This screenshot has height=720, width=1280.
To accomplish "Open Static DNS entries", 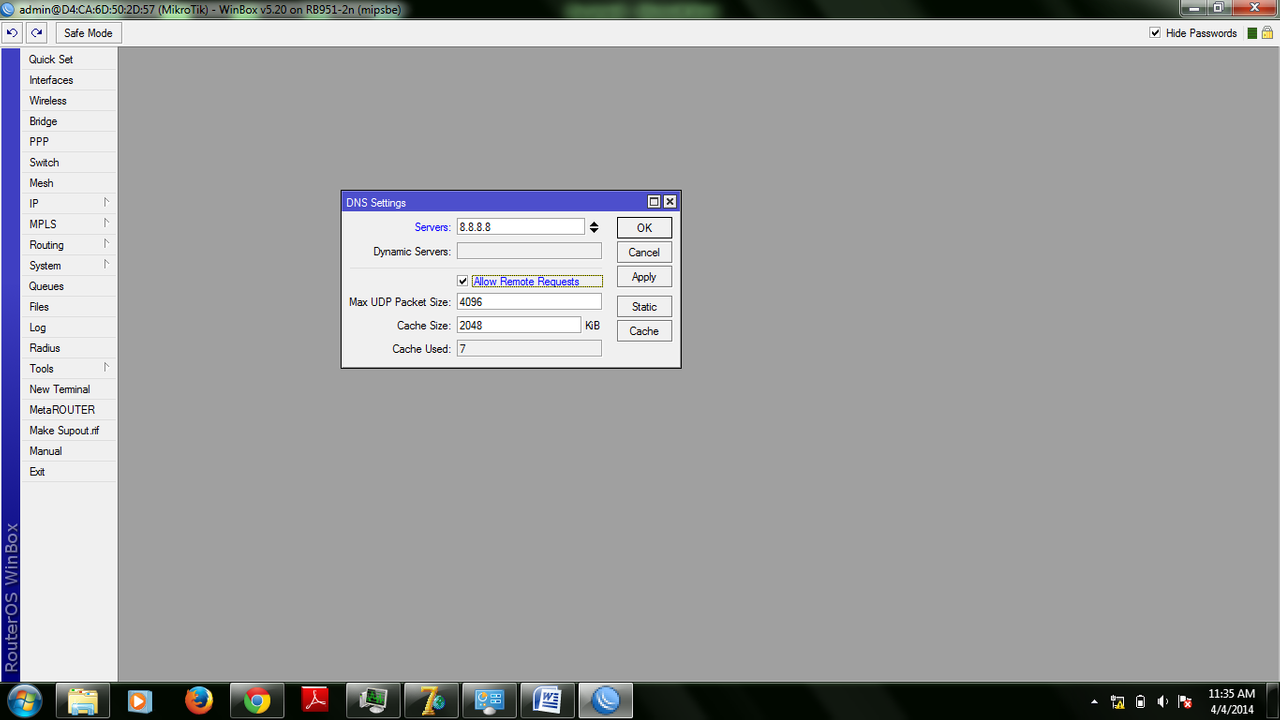I will click(644, 307).
